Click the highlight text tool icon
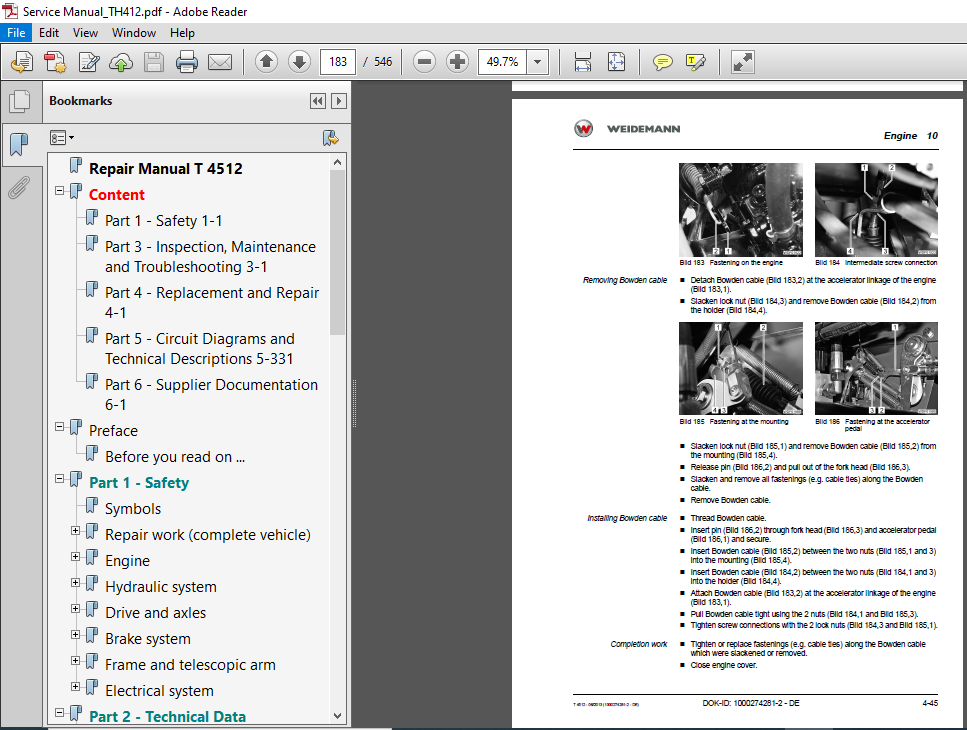Screen dimensions: 967x730 pyautogui.click(x=695, y=62)
